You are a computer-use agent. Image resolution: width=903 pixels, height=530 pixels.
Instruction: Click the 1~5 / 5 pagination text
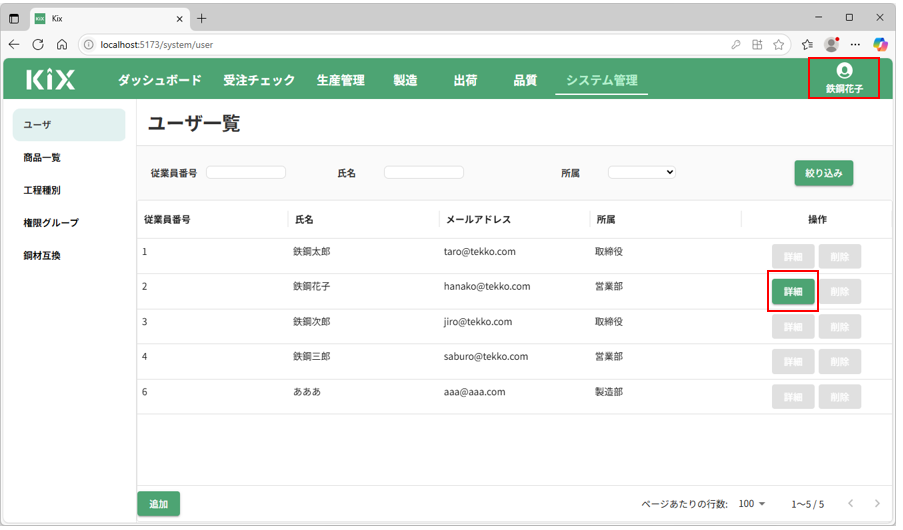point(807,504)
